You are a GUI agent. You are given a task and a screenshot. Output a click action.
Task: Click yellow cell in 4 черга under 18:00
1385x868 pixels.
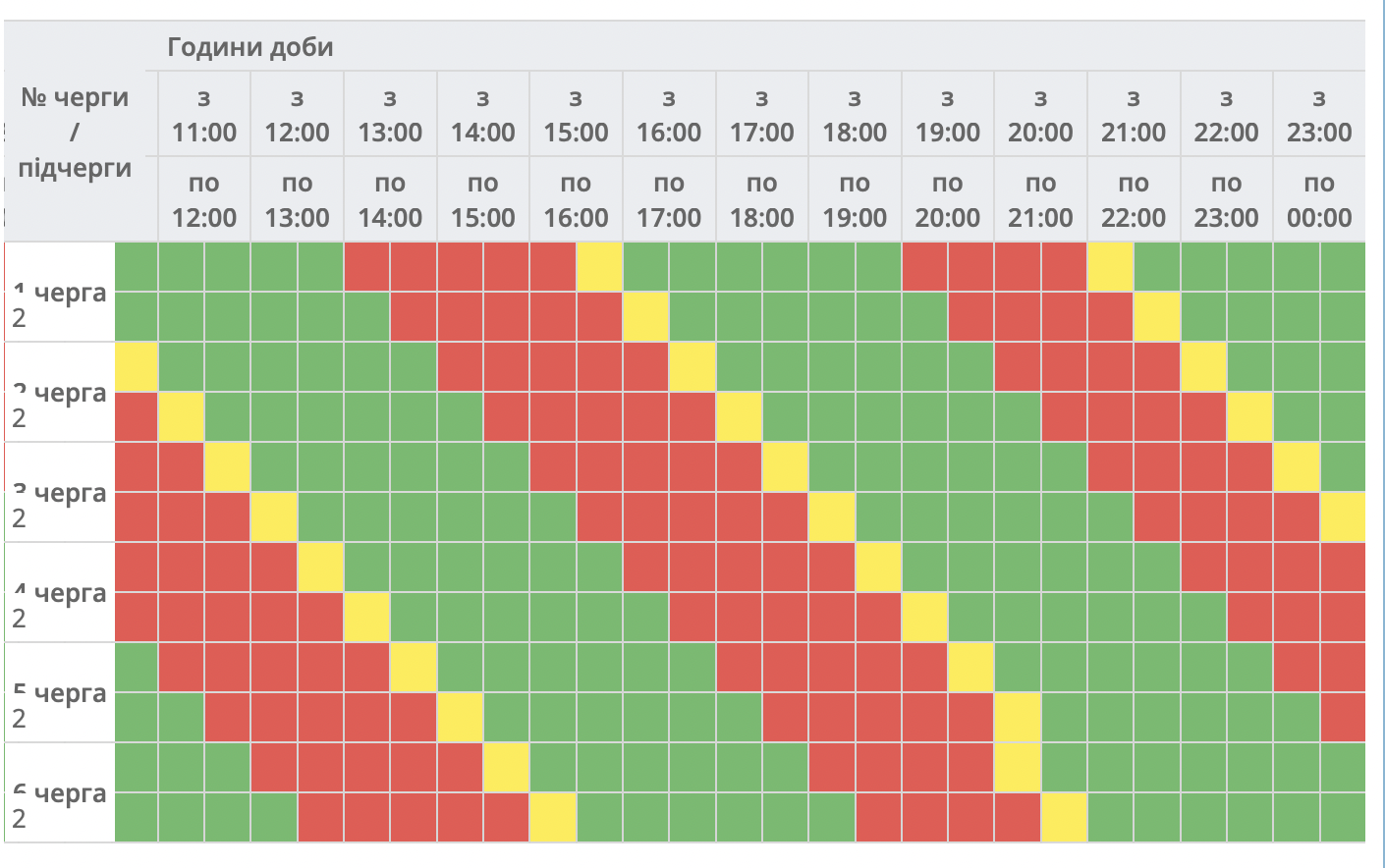pyautogui.click(x=878, y=567)
